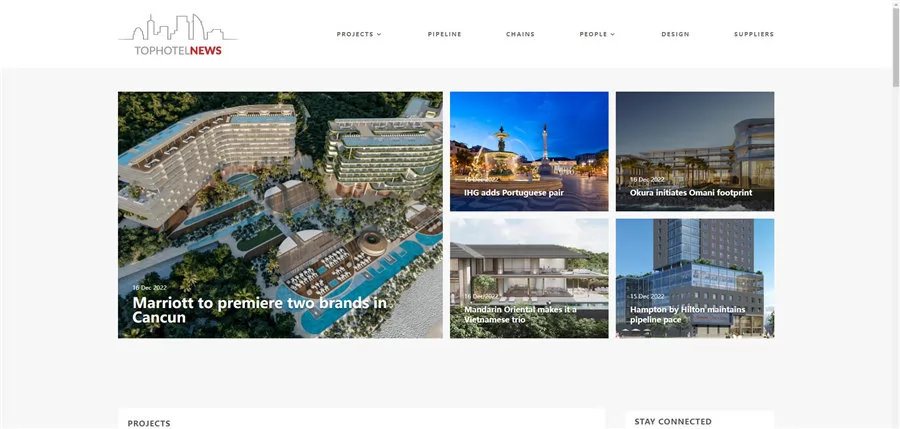This screenshot has width=900, height=429.
Task: Click the TopHotelNews skyline logo
Action: coord(178,35)
